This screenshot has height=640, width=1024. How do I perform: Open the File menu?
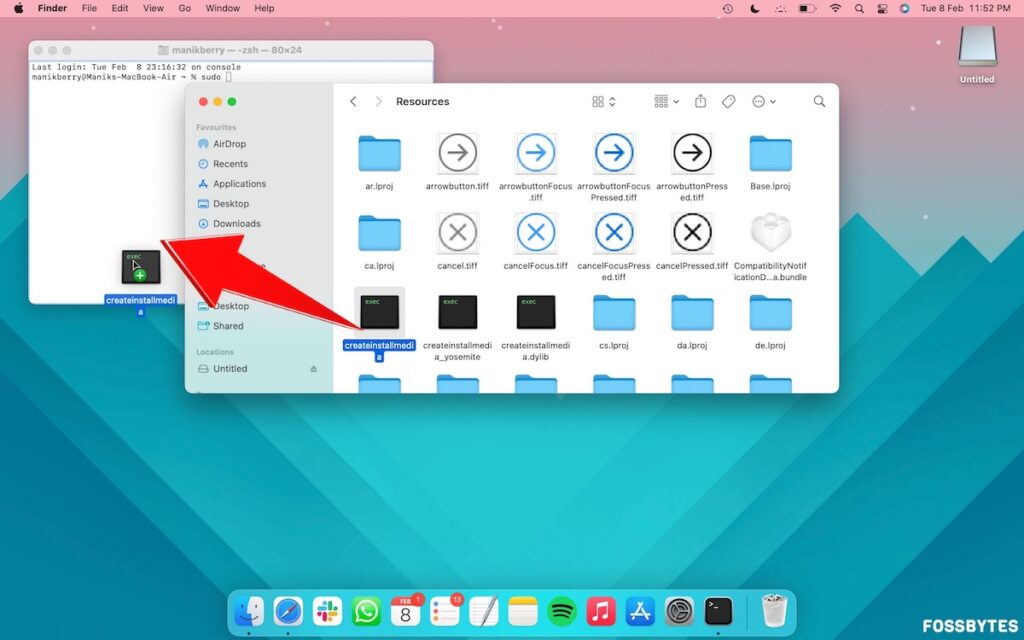click(89, 8)
